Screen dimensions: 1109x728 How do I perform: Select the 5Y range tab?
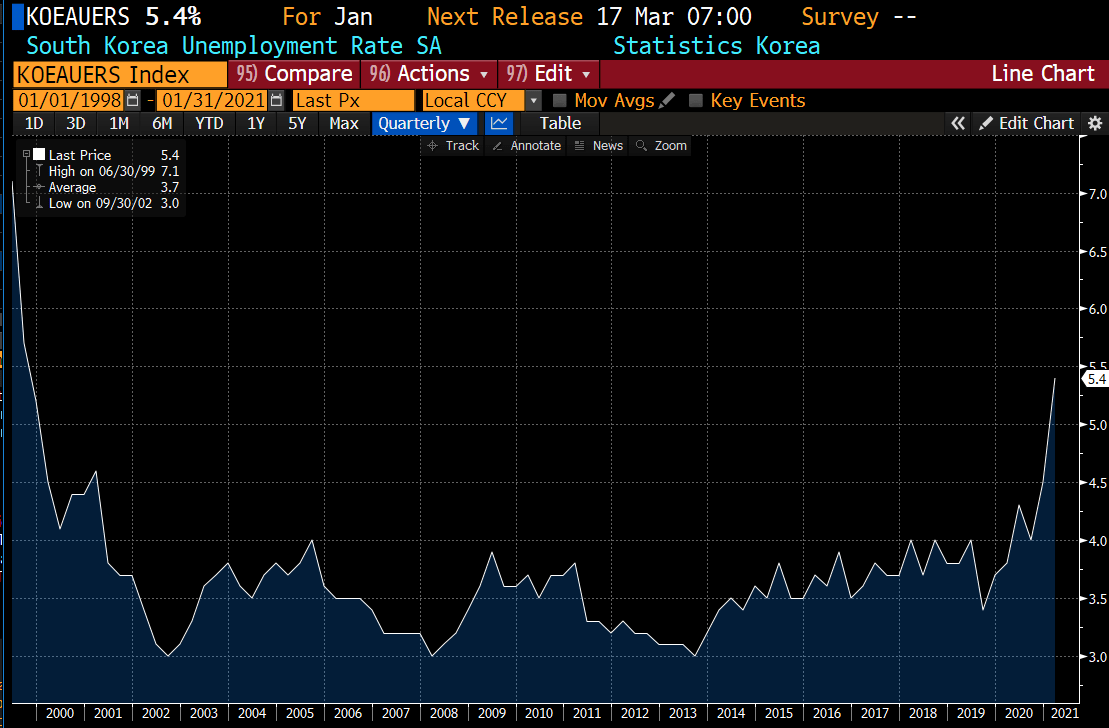tap(297, 123)
